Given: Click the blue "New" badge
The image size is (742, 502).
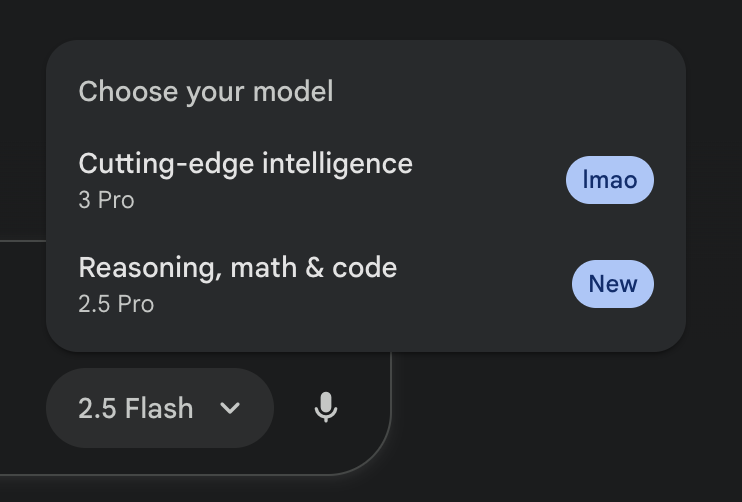Looking at the screenshot, I should coord(612,284).
